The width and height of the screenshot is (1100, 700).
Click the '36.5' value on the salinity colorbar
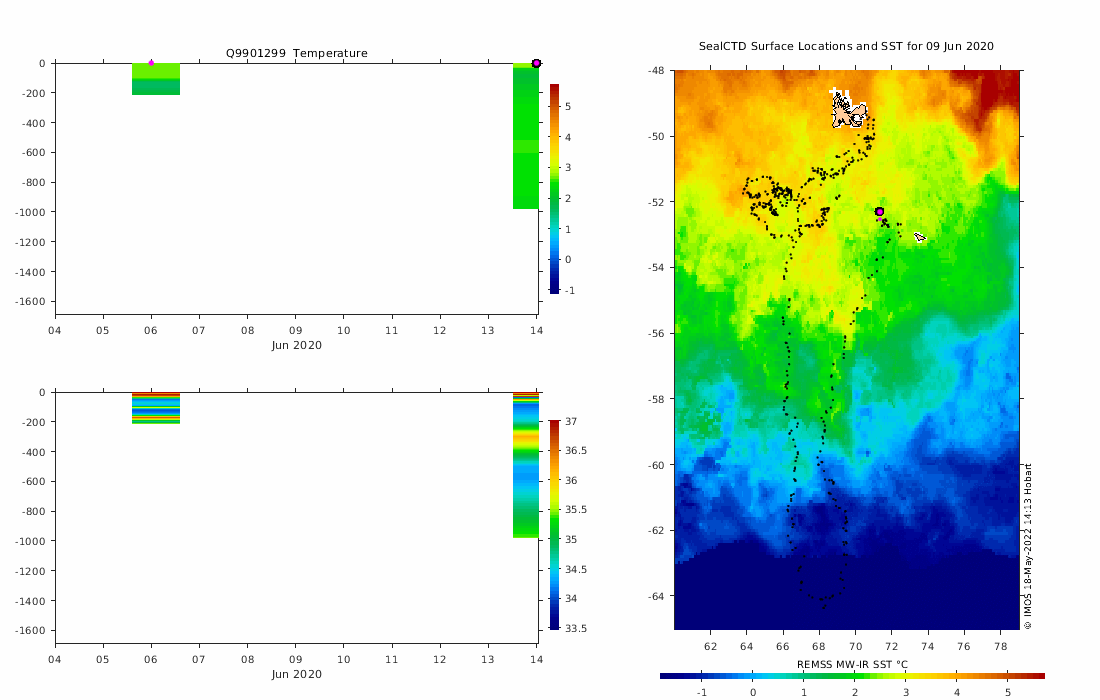tap(576, 450)
